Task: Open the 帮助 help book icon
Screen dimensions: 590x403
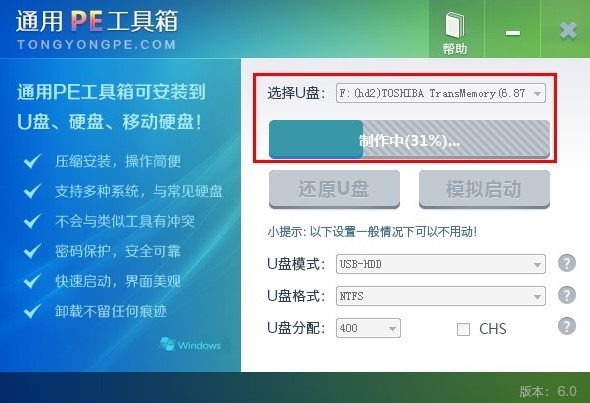Action: [x=455, y=26]
